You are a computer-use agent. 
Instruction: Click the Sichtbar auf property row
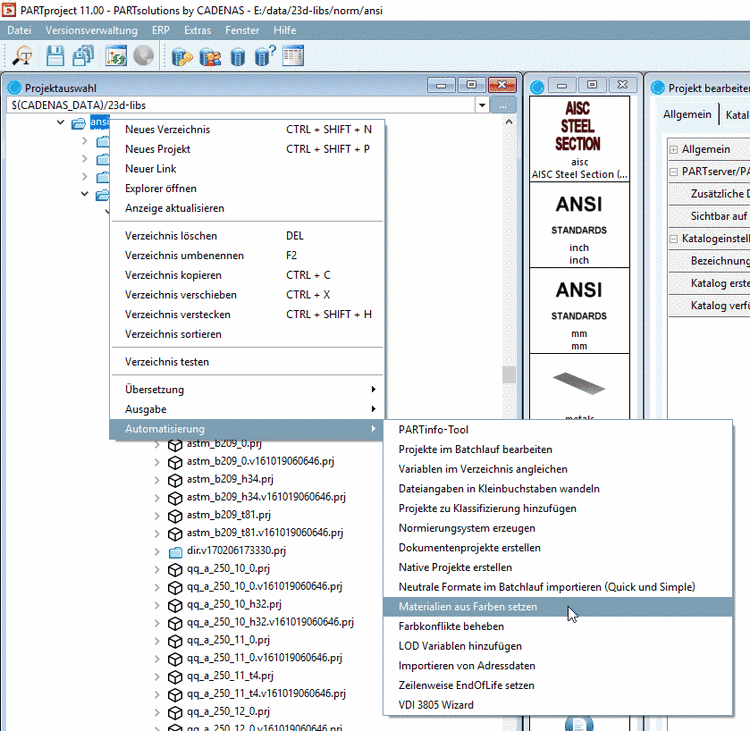pos(709,216)
